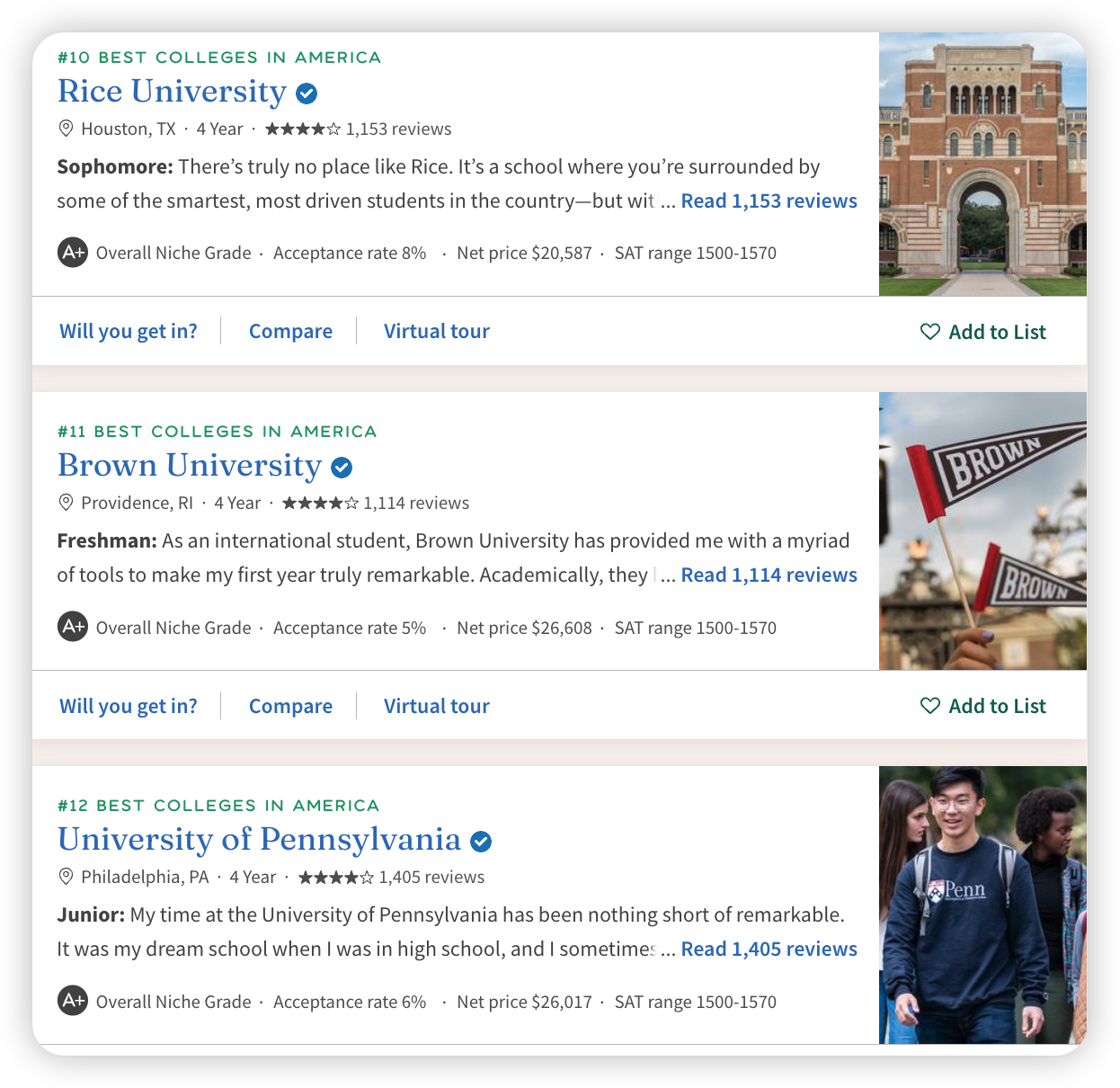The width and height of the screenshot is (1120, 1088).
Task: Start the Virtual tour for Brown University
Action: (436, 706)
